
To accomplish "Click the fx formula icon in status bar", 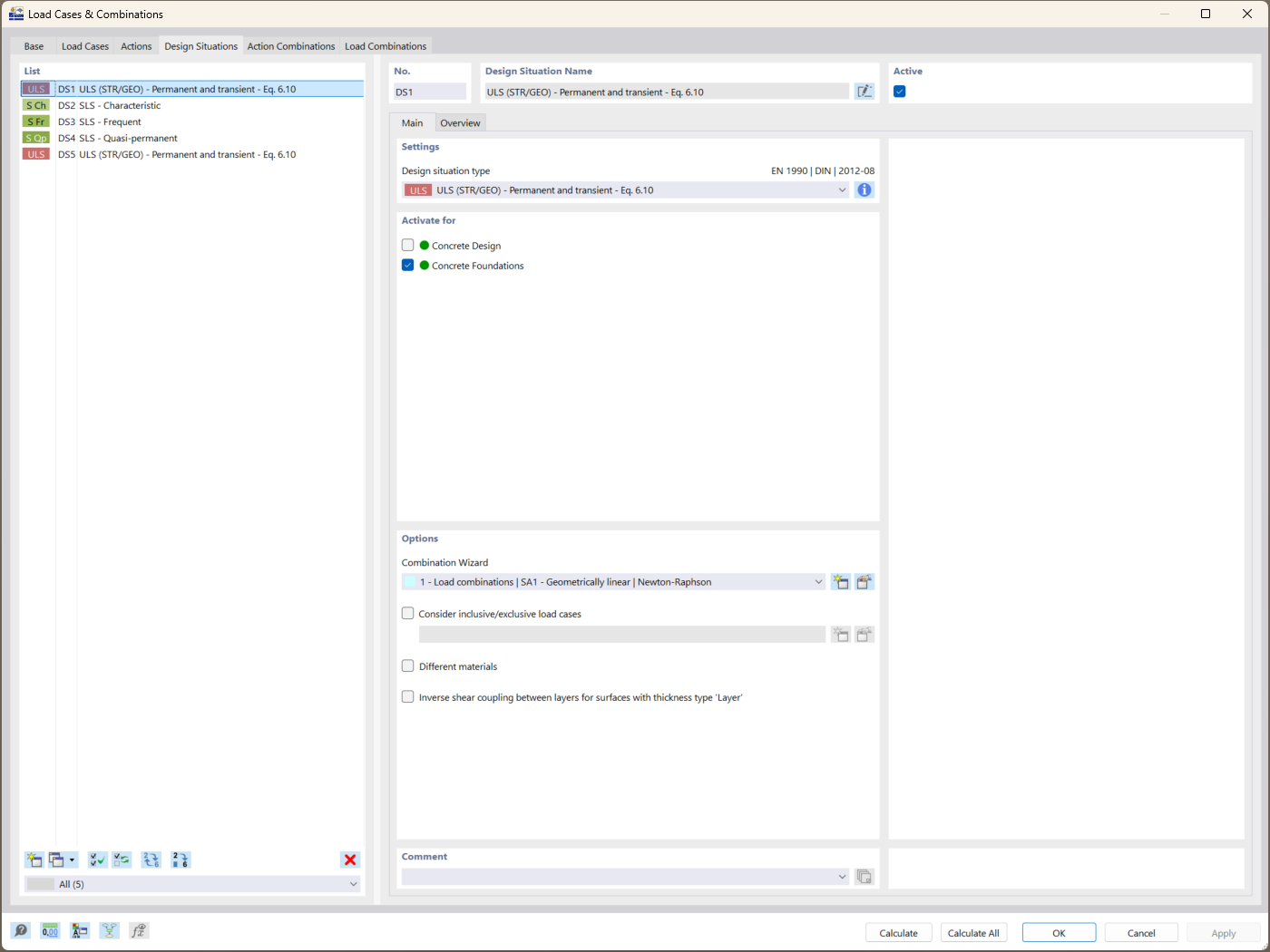I will pyautogui.click(x=139, y=930).
